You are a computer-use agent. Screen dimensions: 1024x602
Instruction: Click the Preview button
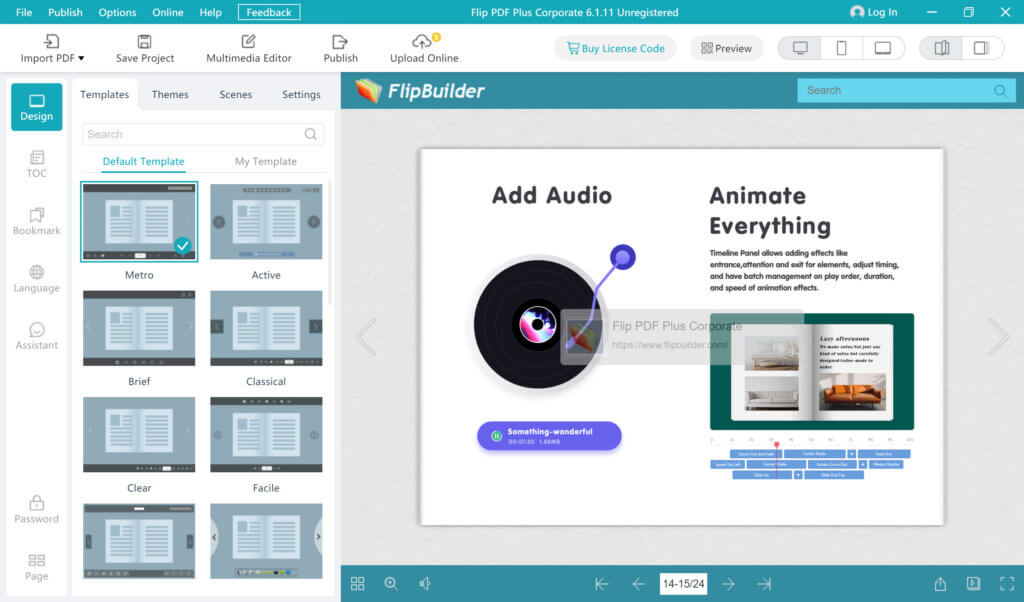[x=726, y=48]
